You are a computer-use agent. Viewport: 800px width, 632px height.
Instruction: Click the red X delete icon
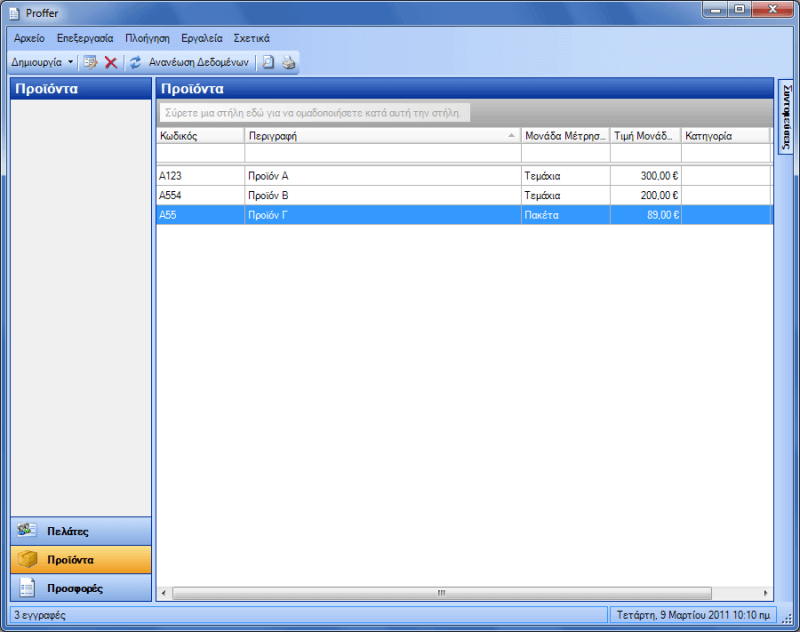[111, 62]
